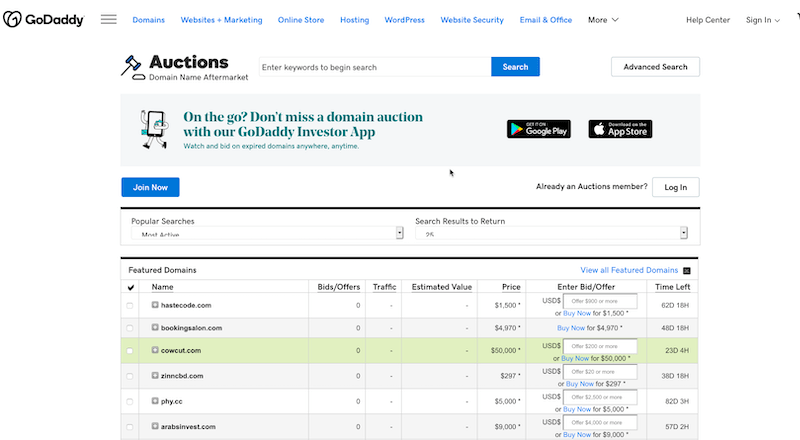Expand details for bookingsalon.com
800x440 pixels.
(x=155, y=328)
